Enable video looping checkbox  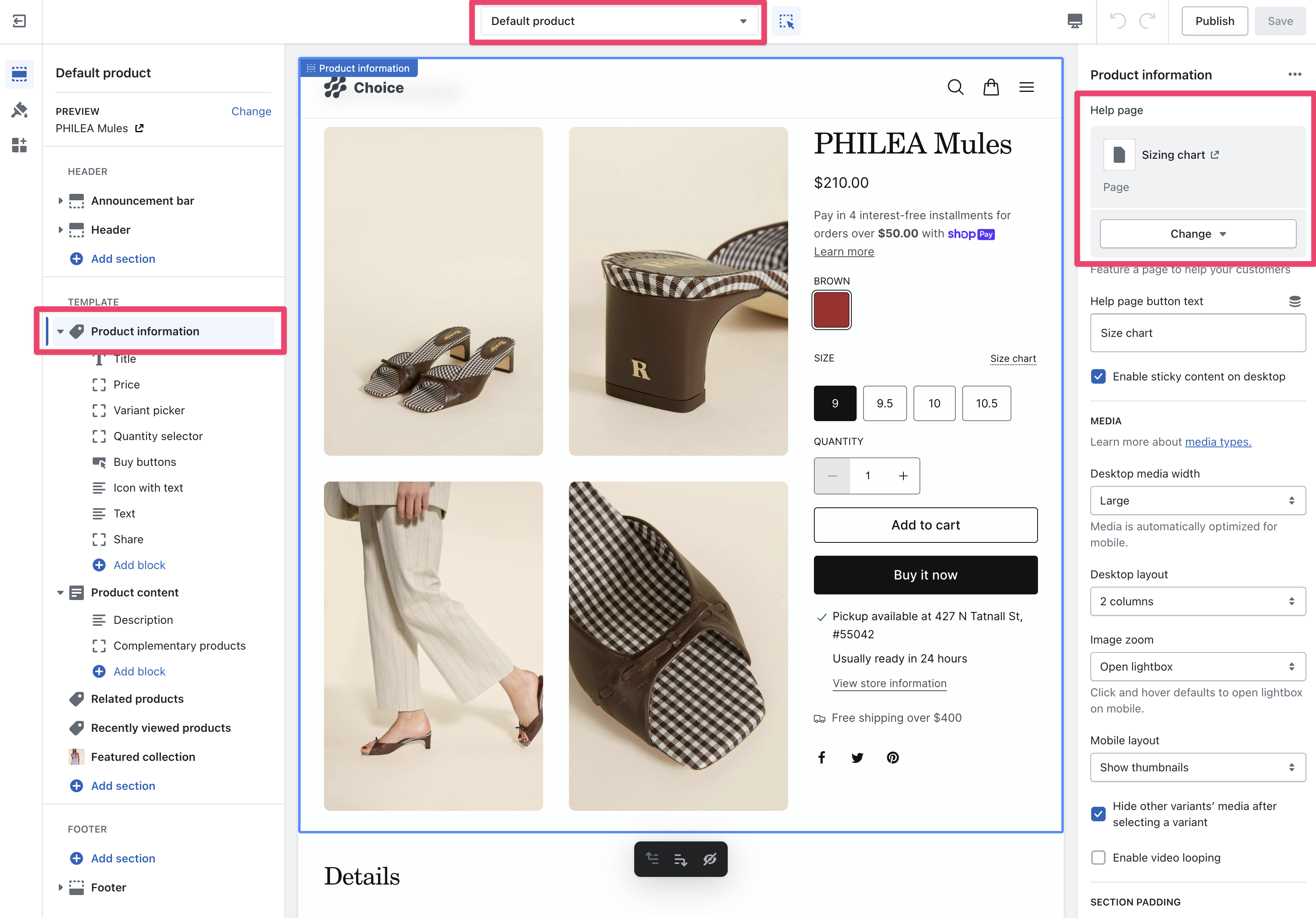(1098, 858)
